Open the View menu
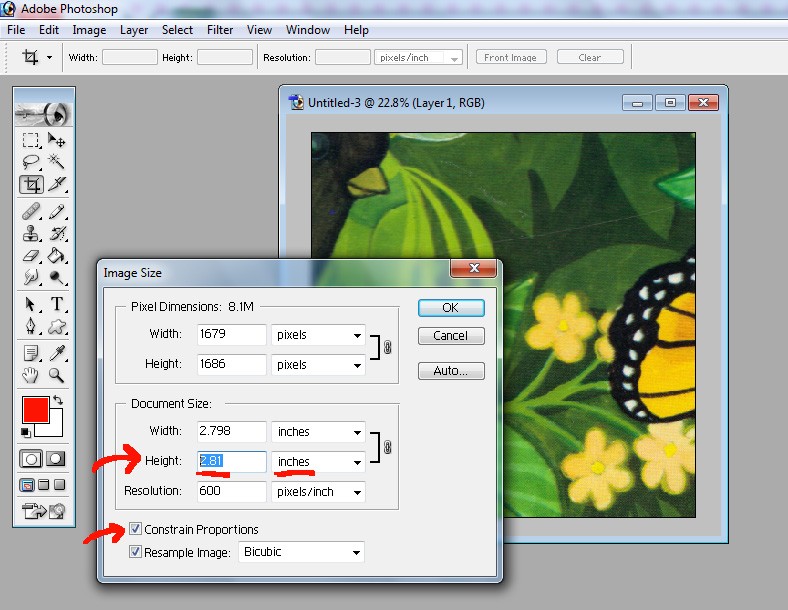 tap(259, 30)
